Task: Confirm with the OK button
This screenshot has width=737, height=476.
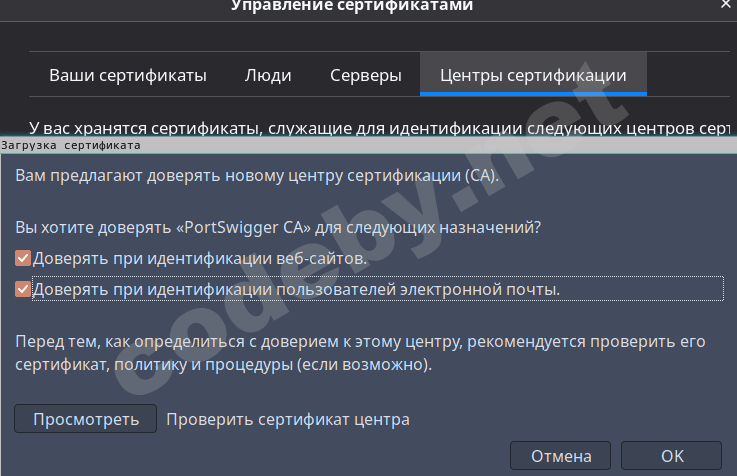Action: tap(672, 456)
